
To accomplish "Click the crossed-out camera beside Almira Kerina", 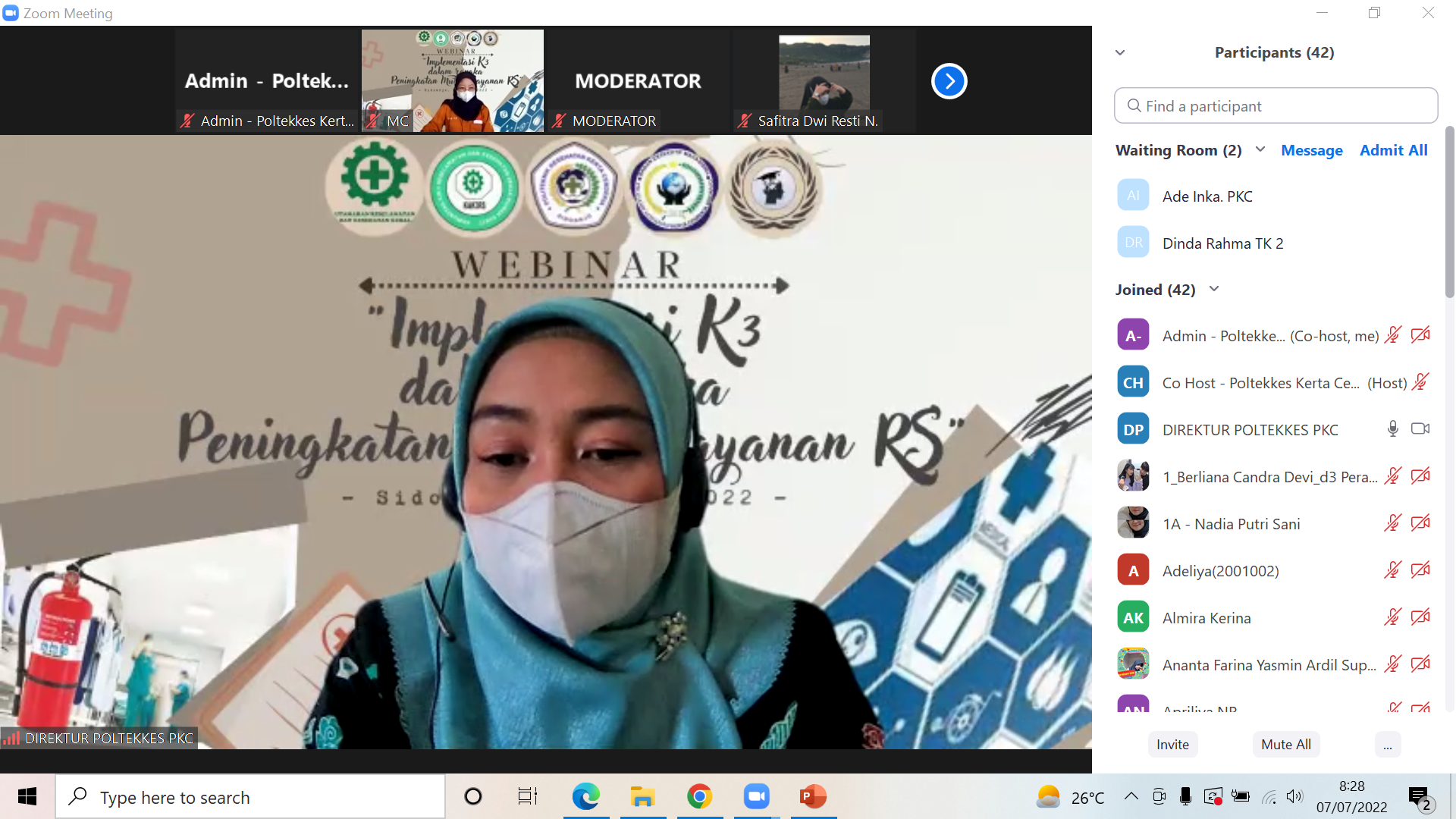I will click(x=1421, y=617).
